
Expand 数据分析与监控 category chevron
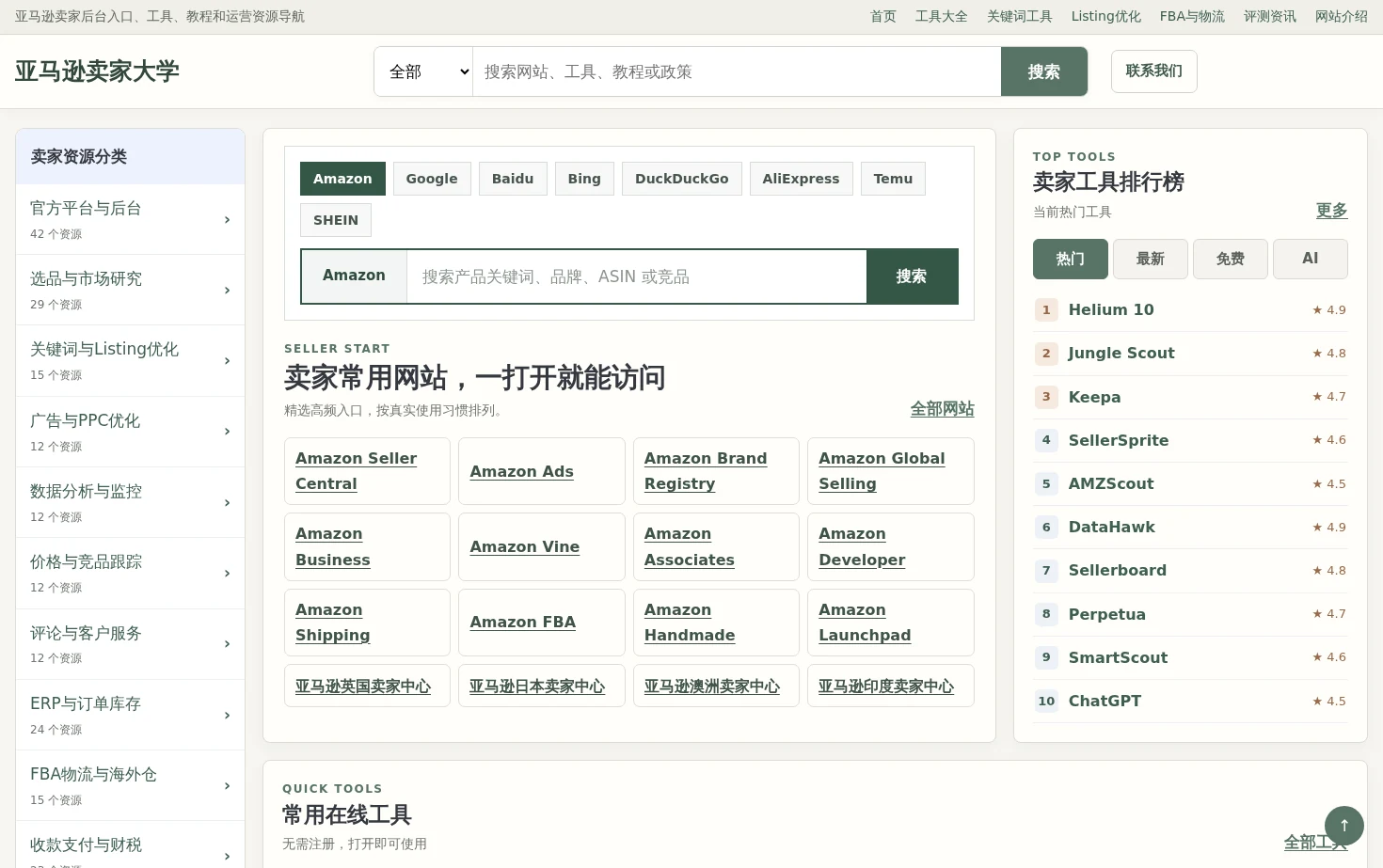[x=227, y=503]
